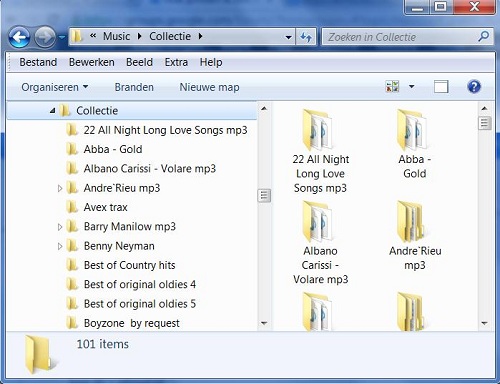Image resolution: width=500 pixels, height=384 pixels.
Task: Expand the arrow after Music breadcrumb
Action: point(140,36)
